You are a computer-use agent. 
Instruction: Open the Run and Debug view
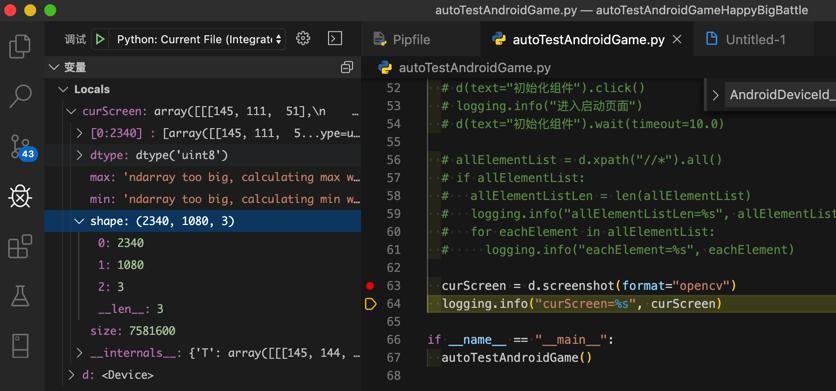pos(20,197)
